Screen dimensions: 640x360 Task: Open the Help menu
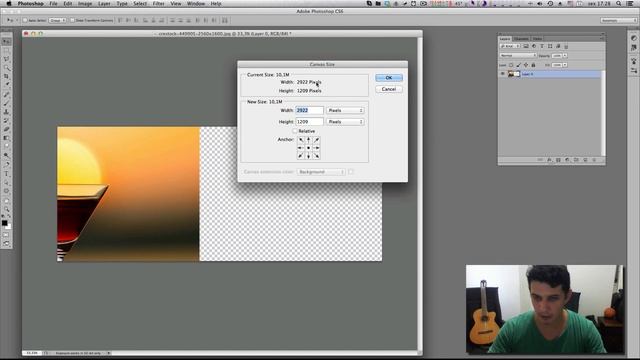[x=216, y=3]
